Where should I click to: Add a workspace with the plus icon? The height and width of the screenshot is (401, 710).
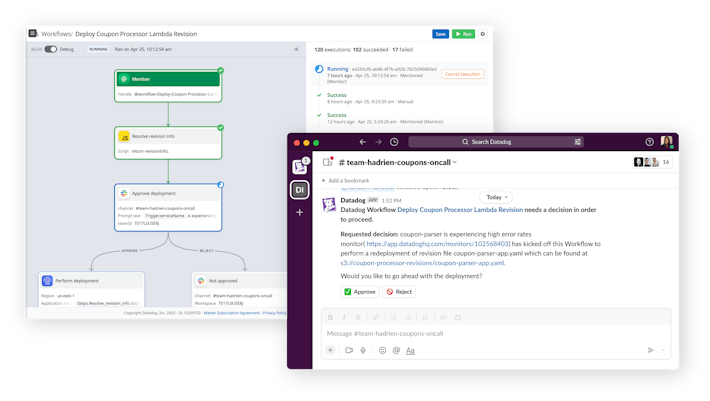299,212
